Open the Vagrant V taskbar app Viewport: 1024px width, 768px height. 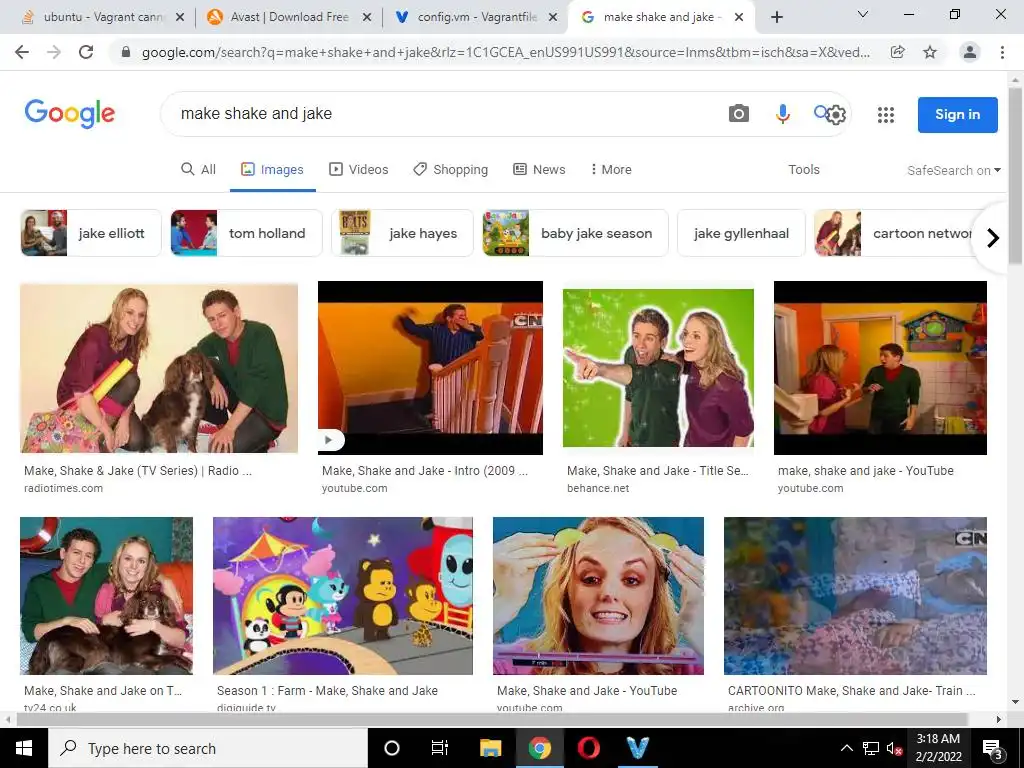coord(637,748)
